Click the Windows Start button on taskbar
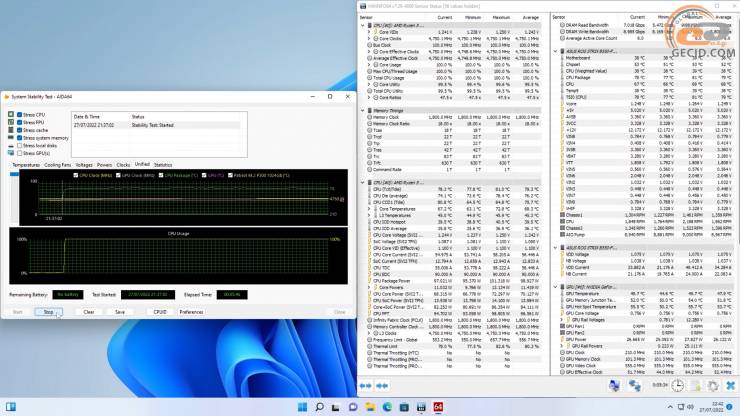 click(x=302, y=407)
